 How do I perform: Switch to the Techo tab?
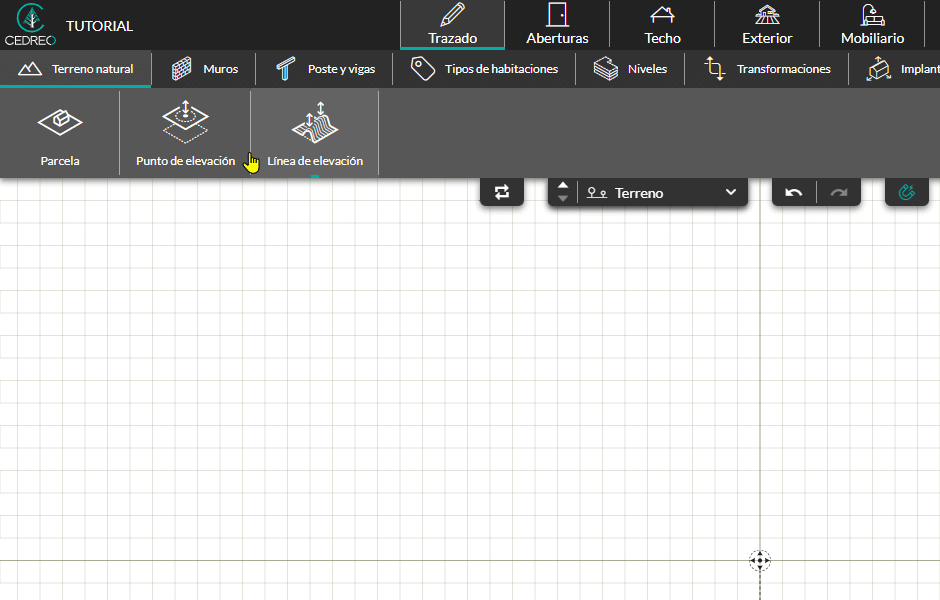point(662,25)
